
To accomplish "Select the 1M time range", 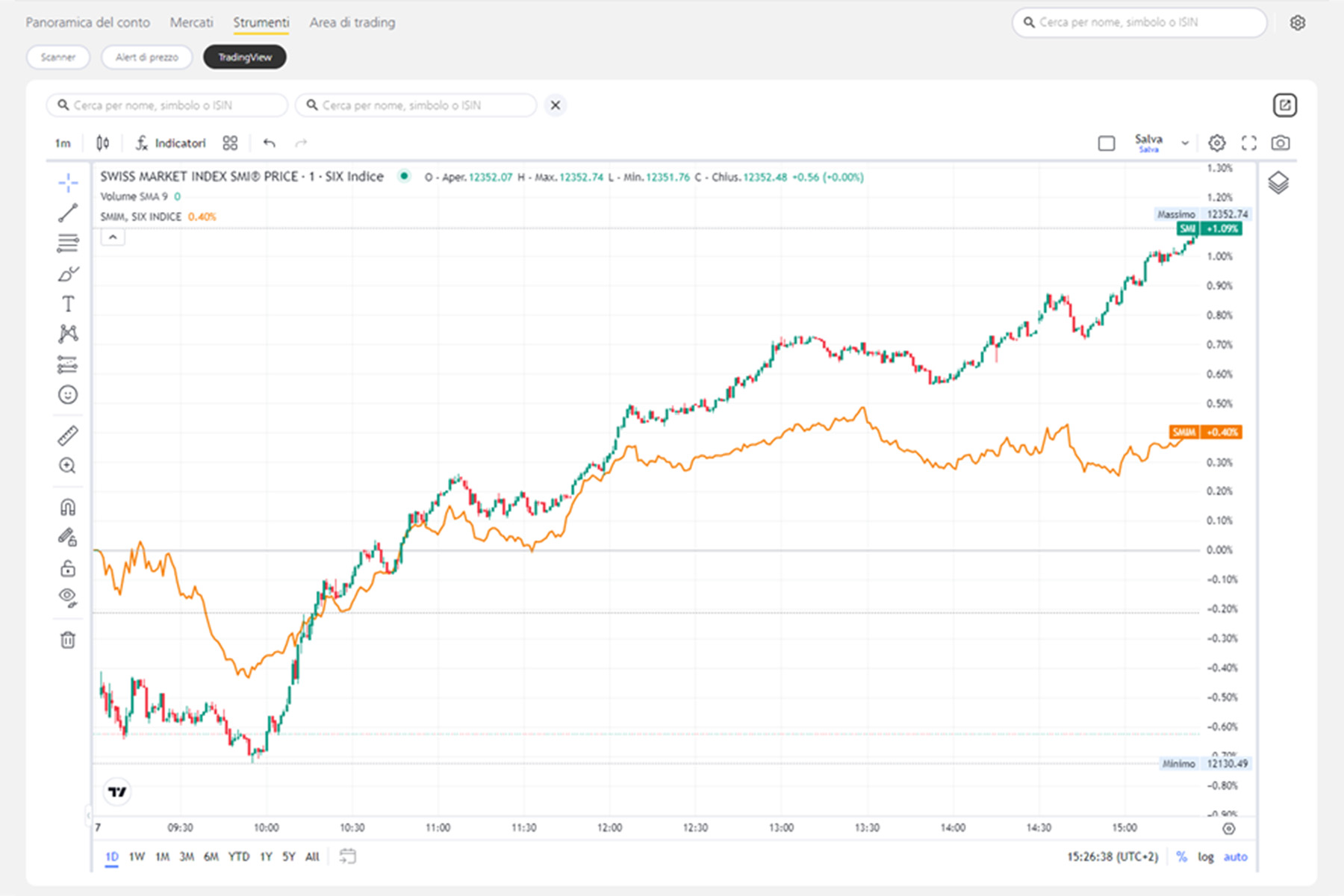I will tap(162, 856).
